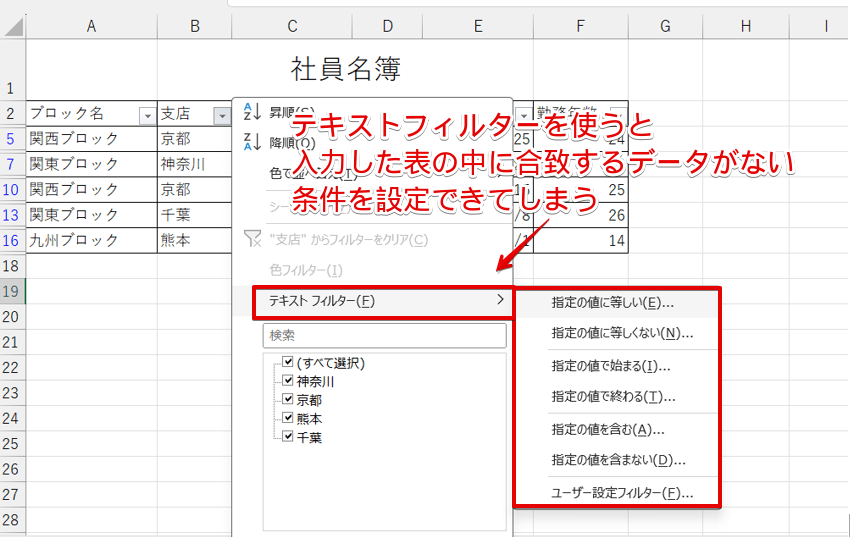
Task: Select column A header
Action: [x=92, y=26]
